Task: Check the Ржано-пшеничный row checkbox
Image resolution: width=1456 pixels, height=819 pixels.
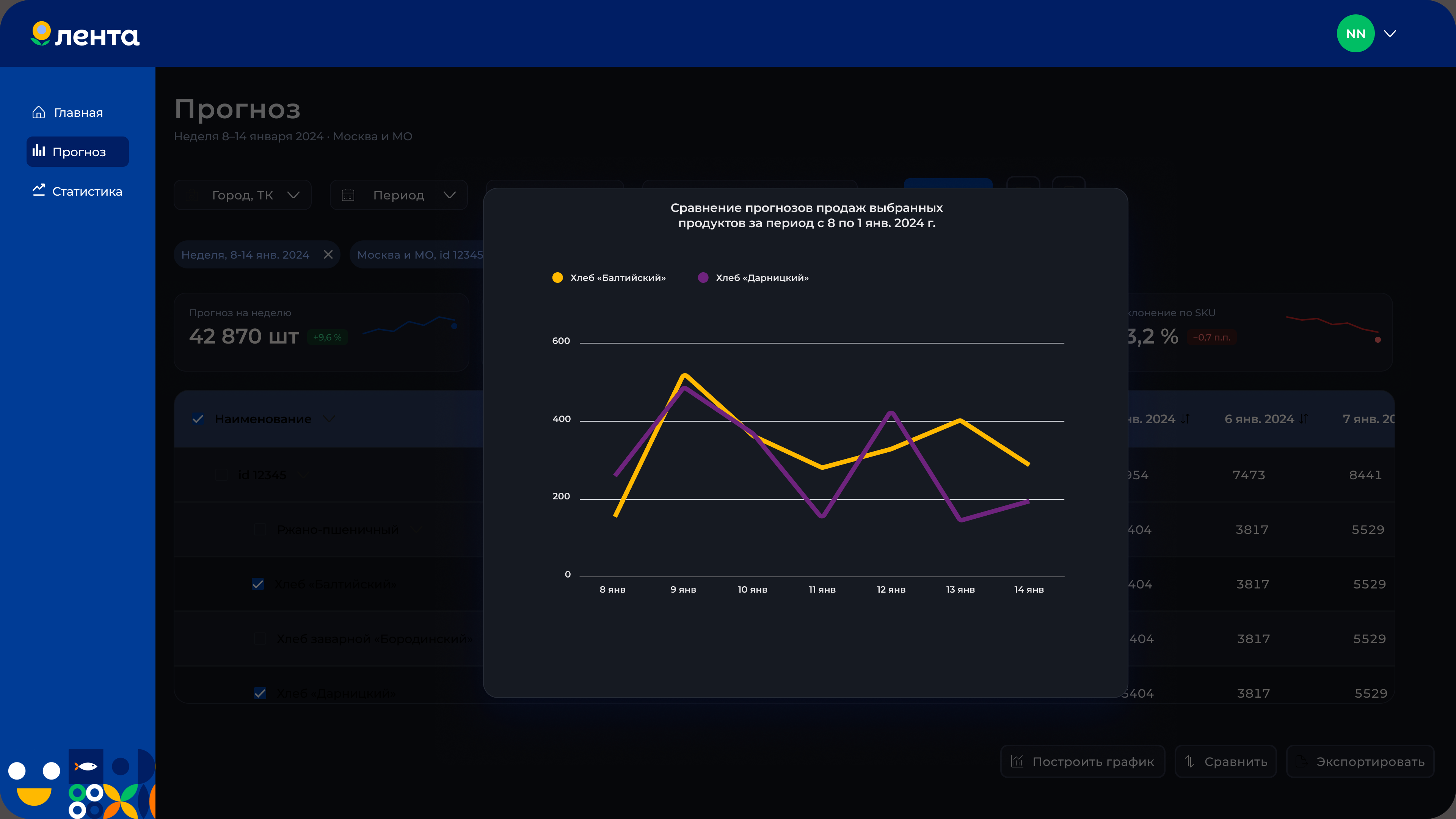Action: pyautogui.click(x=260, y=530)
